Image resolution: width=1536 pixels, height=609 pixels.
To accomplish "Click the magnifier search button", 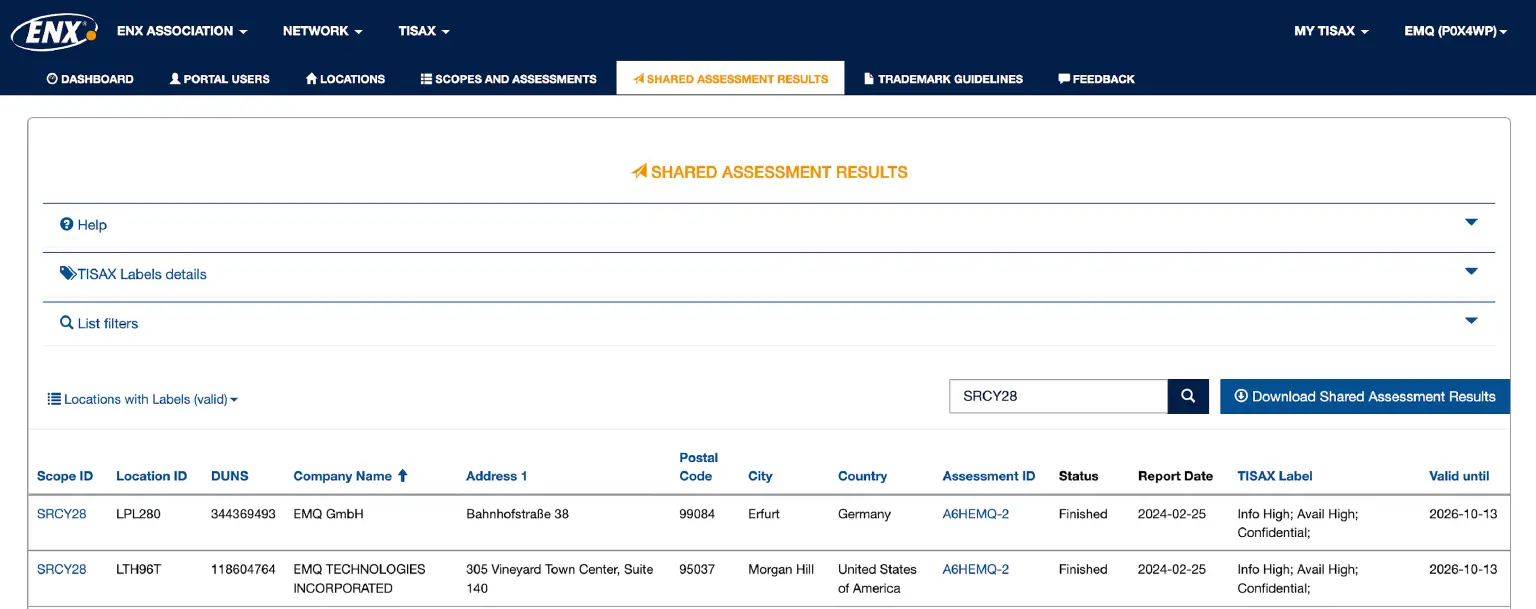I will coord(1188,396).
